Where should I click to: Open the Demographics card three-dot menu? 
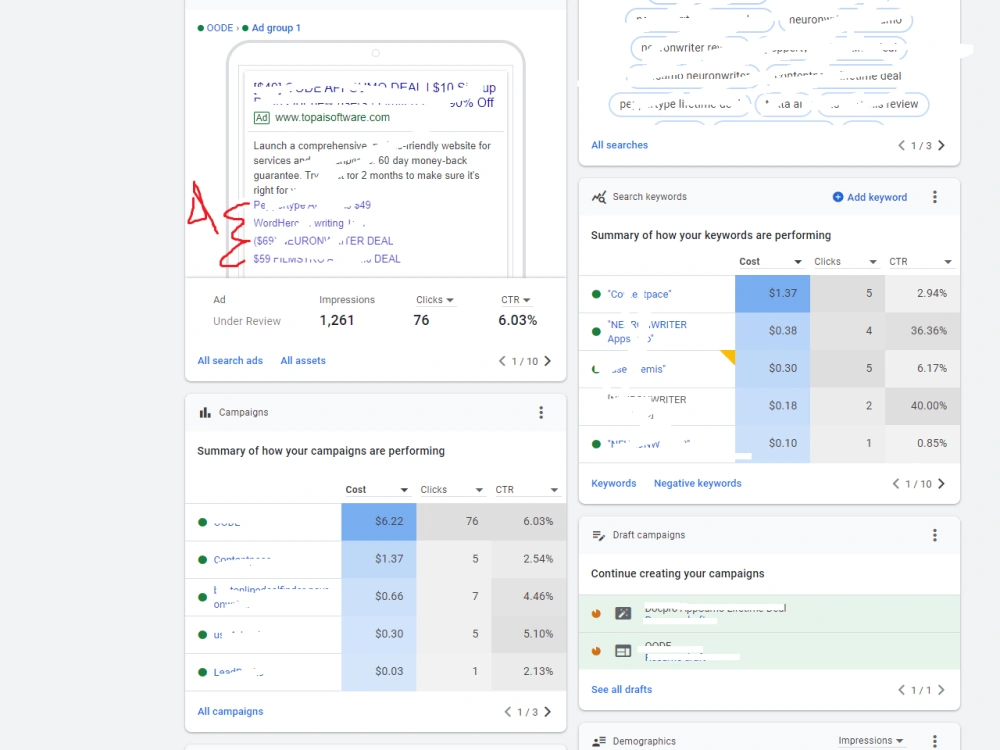934,741
